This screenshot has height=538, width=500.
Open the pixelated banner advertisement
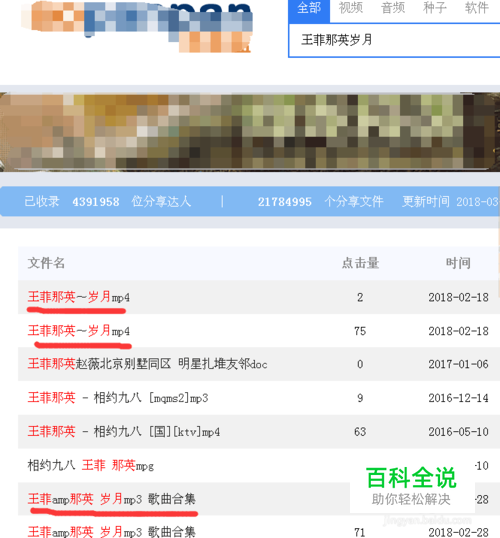tap(250, 132)
